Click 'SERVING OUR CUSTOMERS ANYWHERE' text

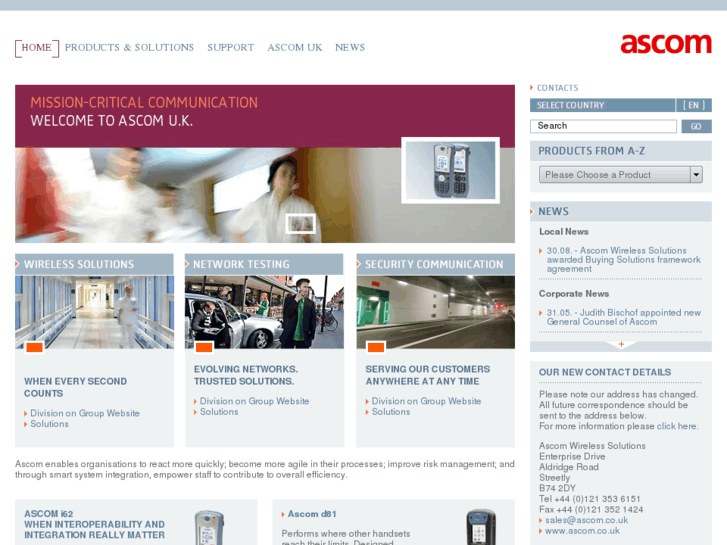[x=427, y=375]
